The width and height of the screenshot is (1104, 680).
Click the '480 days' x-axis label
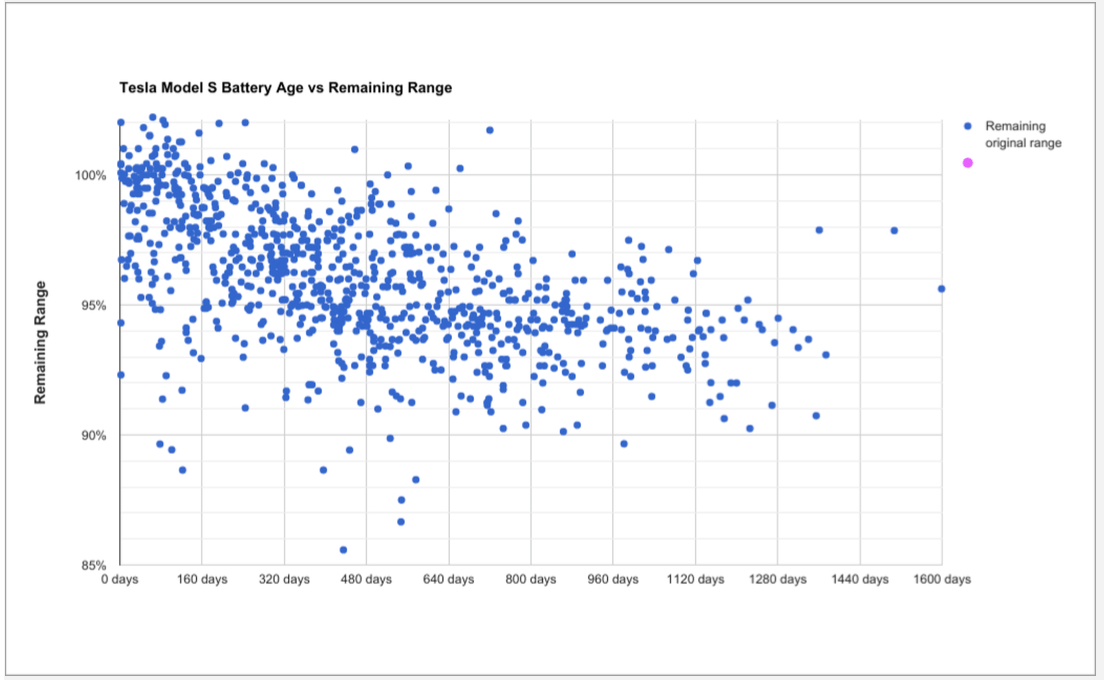pos(366,580)
